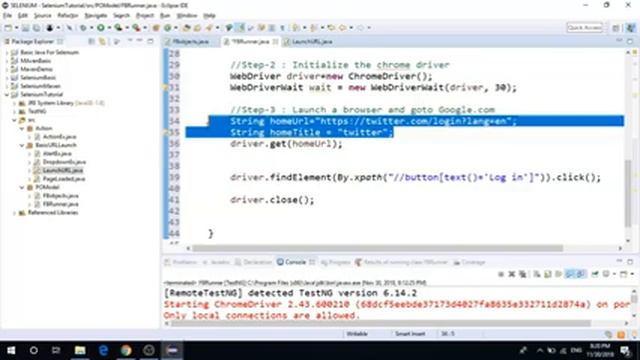The image size is (640, 360).
Task: Open the Refactor menu
Action: (x=68, y=16)
